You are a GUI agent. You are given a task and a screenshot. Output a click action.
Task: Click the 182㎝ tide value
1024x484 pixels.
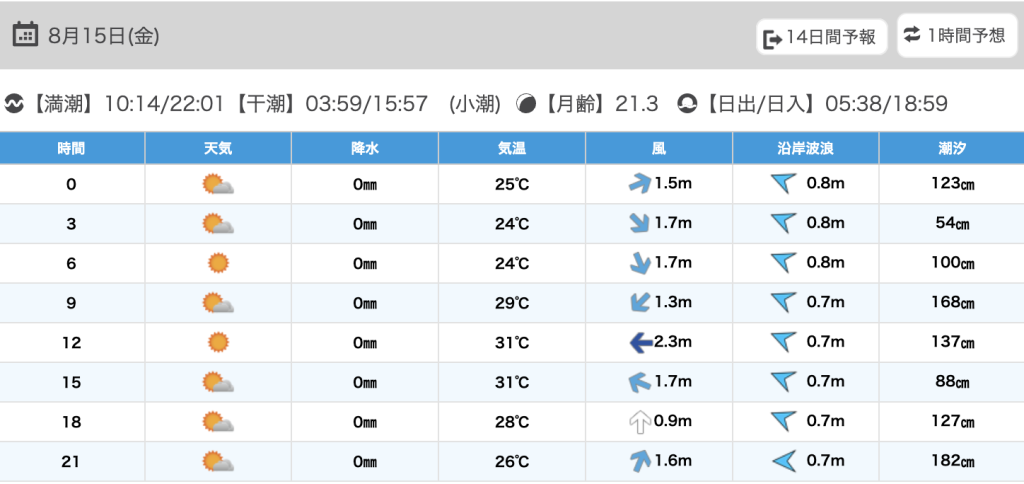click(x=953, y=461)
